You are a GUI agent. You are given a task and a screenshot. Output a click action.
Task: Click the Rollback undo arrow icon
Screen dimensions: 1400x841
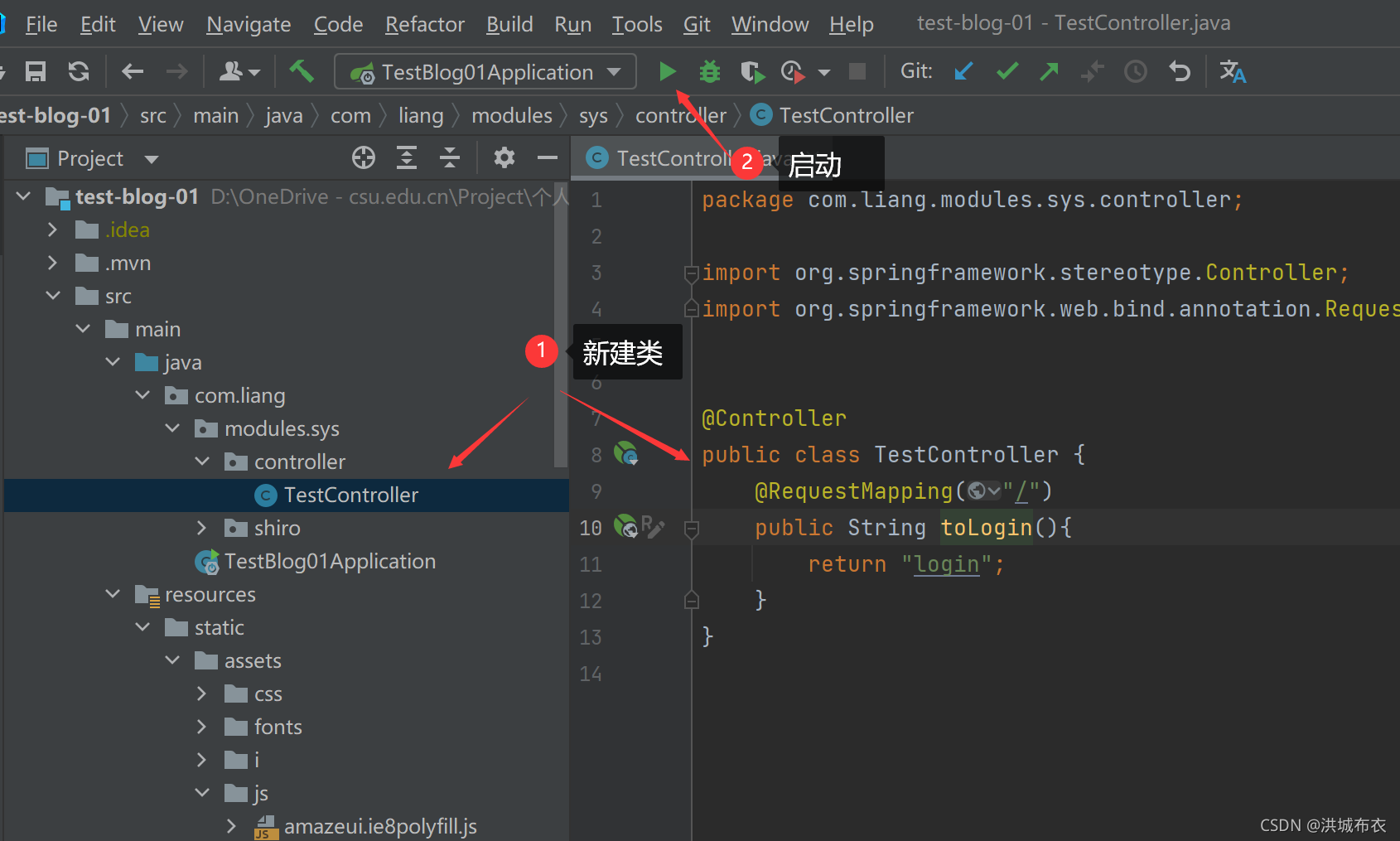[1180, 72]
